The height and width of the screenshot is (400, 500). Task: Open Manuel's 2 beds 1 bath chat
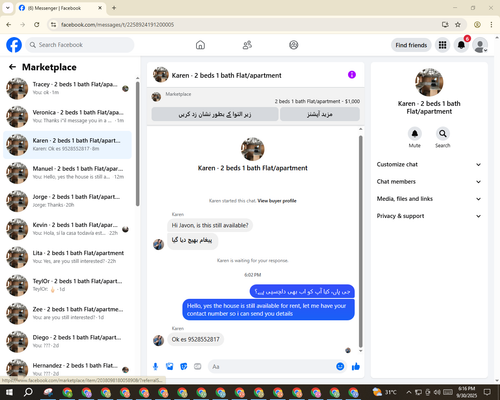coord(68,173)
